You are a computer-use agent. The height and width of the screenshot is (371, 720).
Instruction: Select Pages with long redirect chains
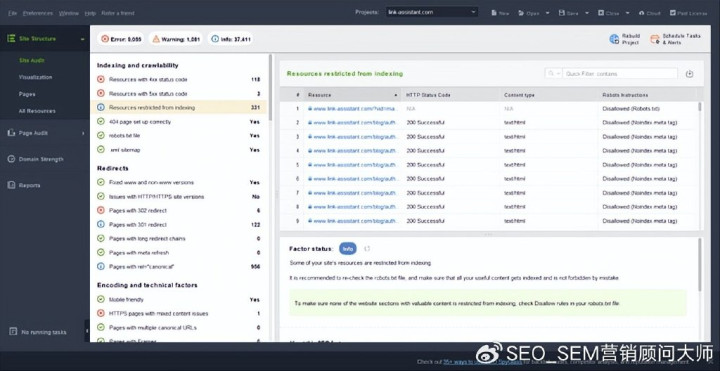(x=179, y=238)
